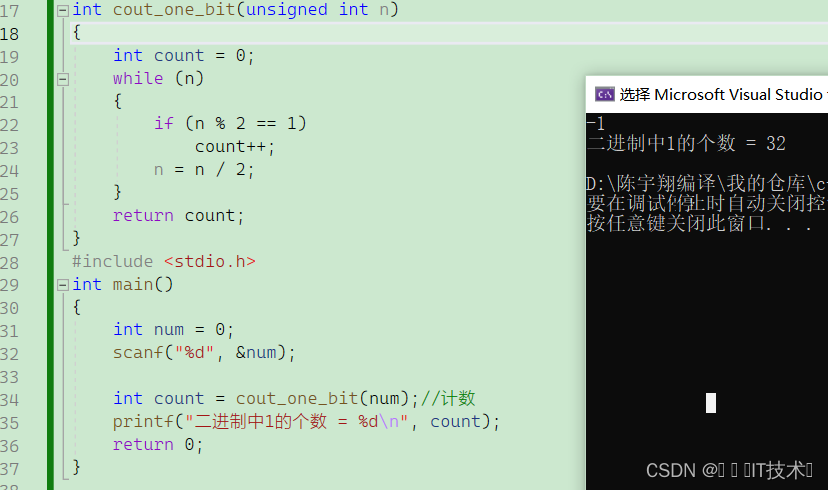
Task: Click the 'count++;' statement
Action: coord(235,147)
